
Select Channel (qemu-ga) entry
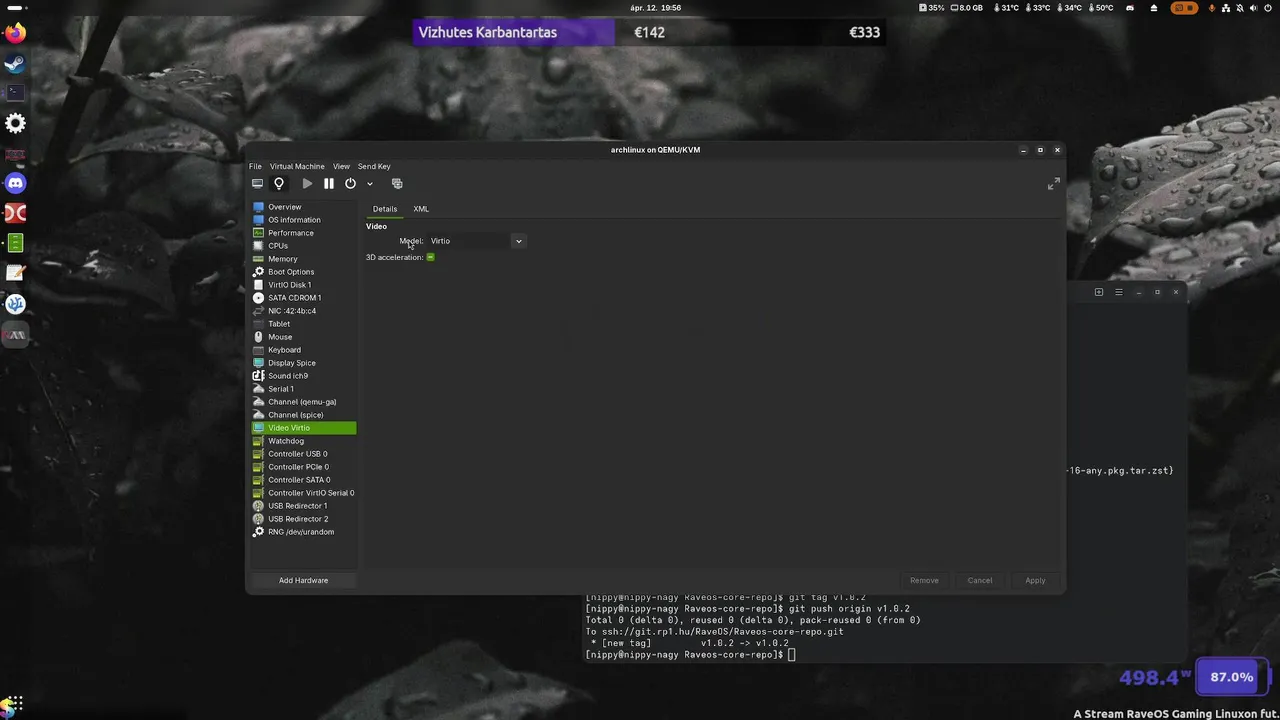tap(303, 402)
